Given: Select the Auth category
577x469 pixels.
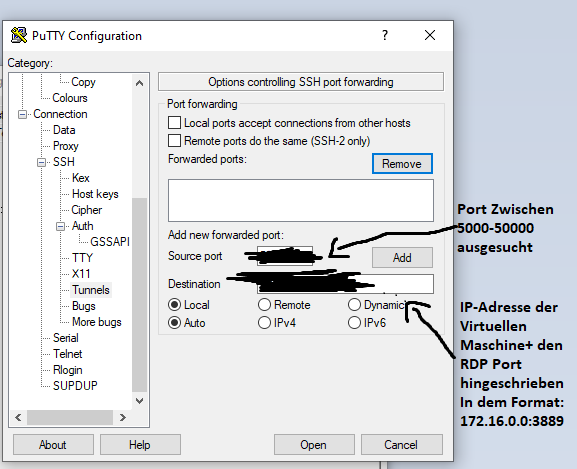Looking at the screenshot, I should [x=82, y=226].
